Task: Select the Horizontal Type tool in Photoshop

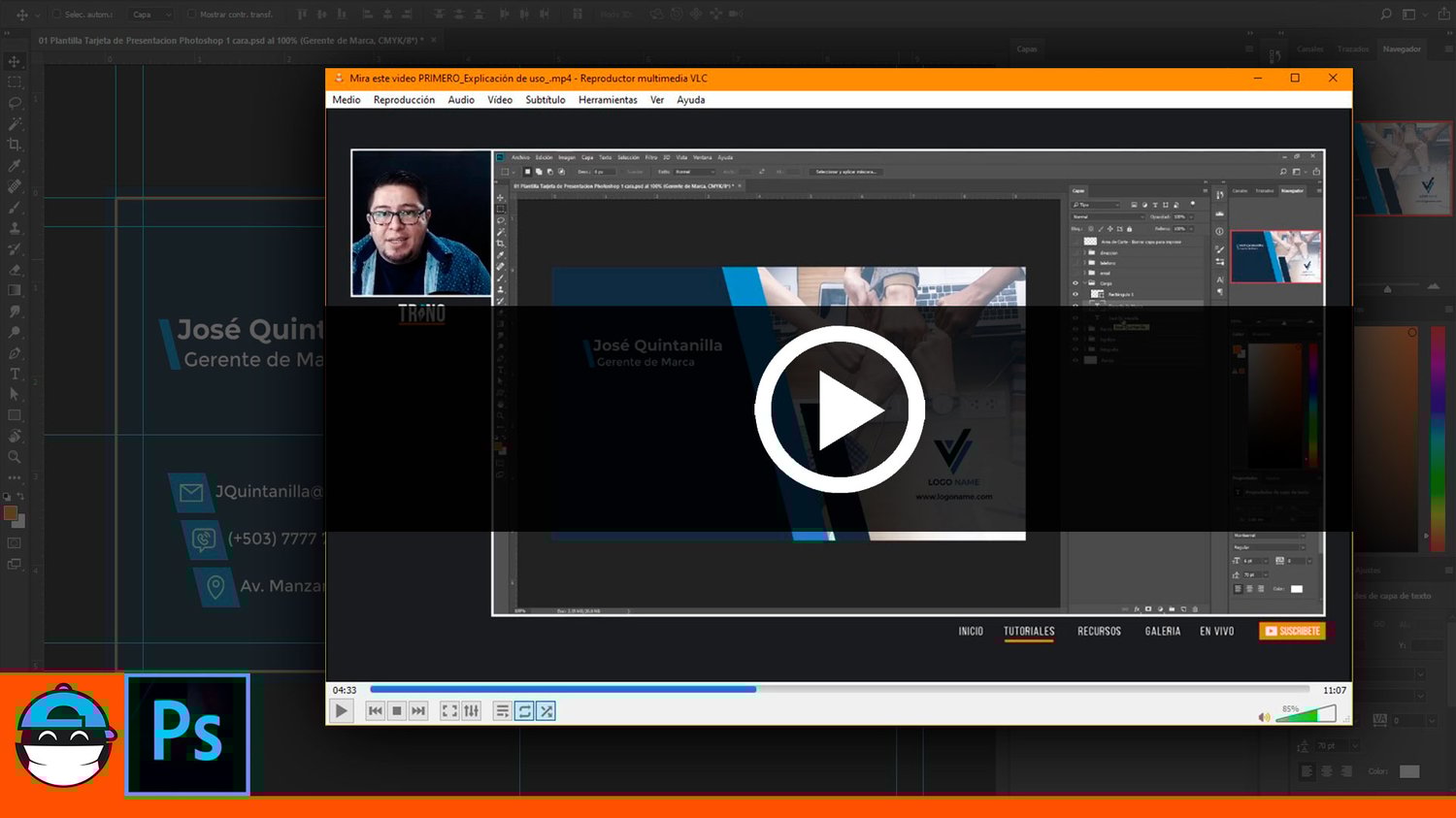Action: [x=15, y=374]
